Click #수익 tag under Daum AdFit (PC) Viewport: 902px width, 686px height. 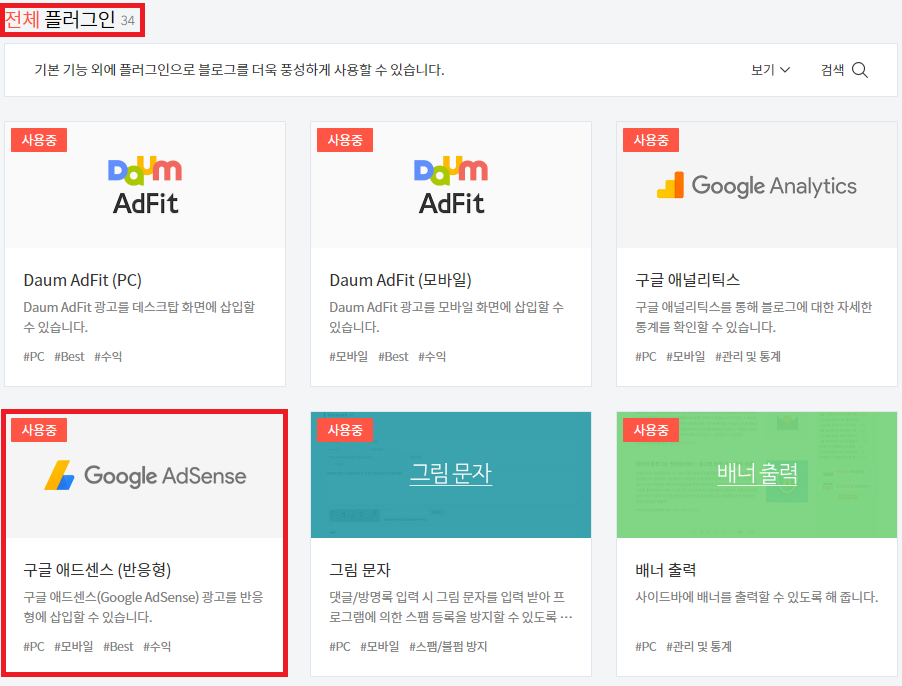point(108,357)
